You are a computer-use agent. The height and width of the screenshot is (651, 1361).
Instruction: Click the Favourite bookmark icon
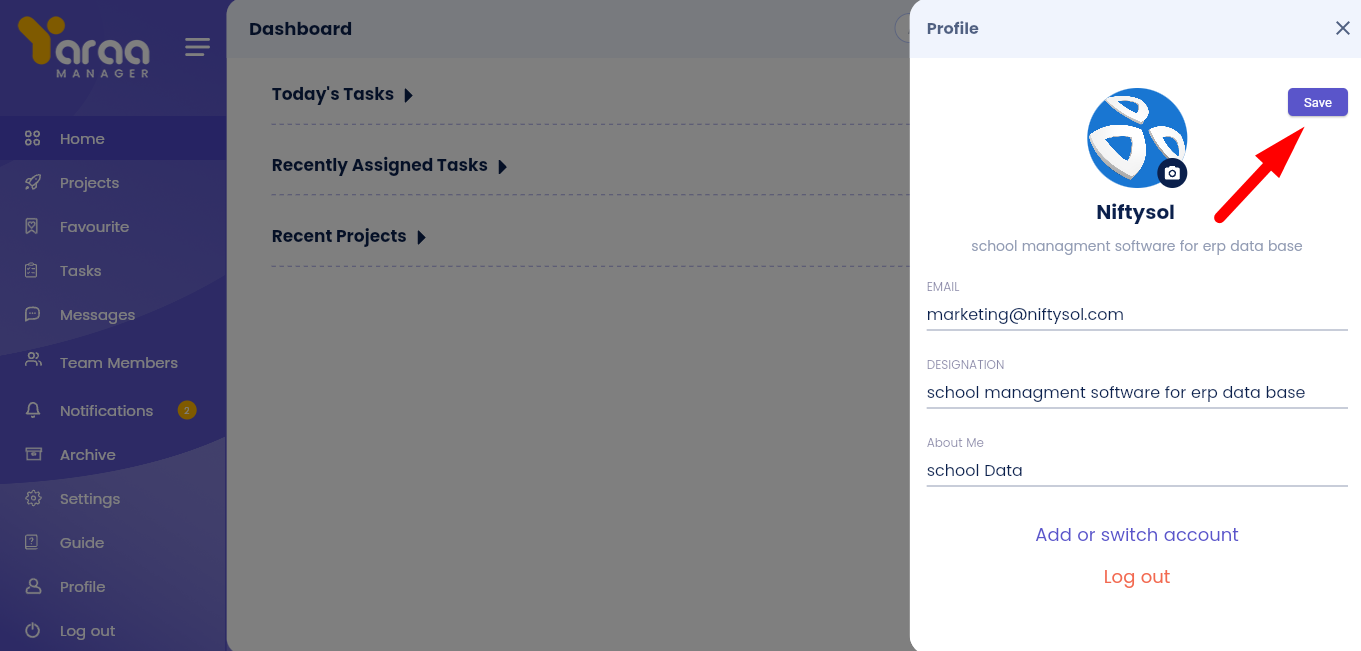tap(33, 227)
